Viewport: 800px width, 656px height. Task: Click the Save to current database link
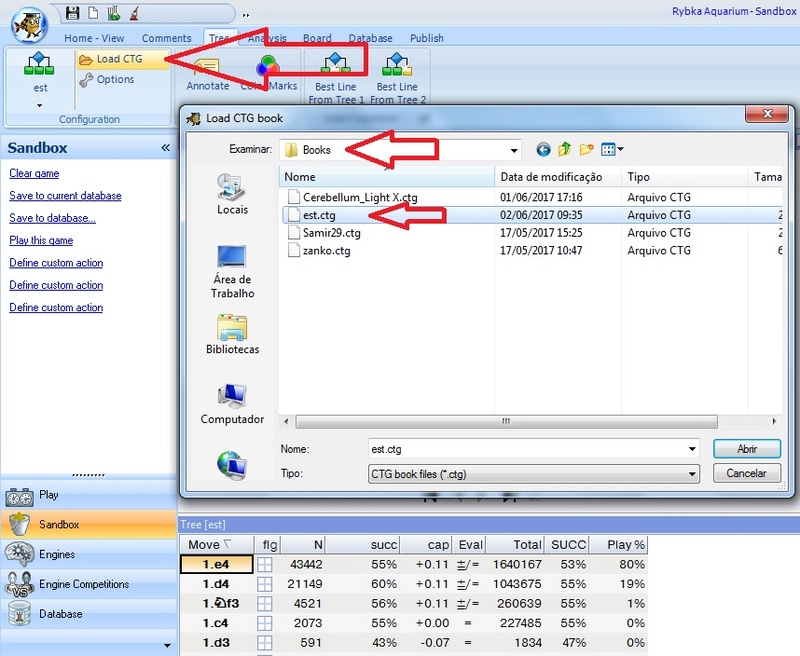(65, 196)
